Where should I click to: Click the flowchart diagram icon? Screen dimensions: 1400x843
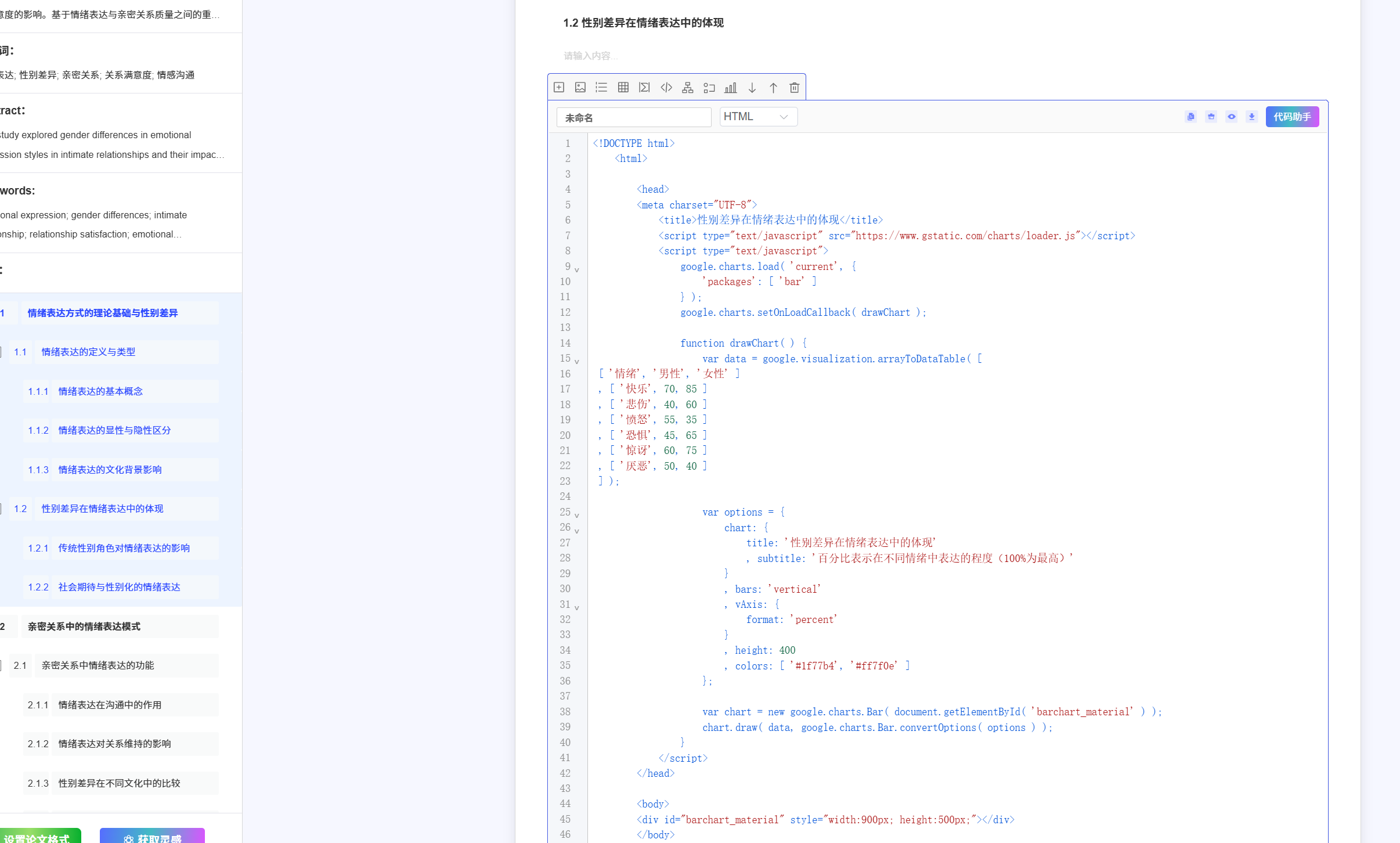click(687, 88)
